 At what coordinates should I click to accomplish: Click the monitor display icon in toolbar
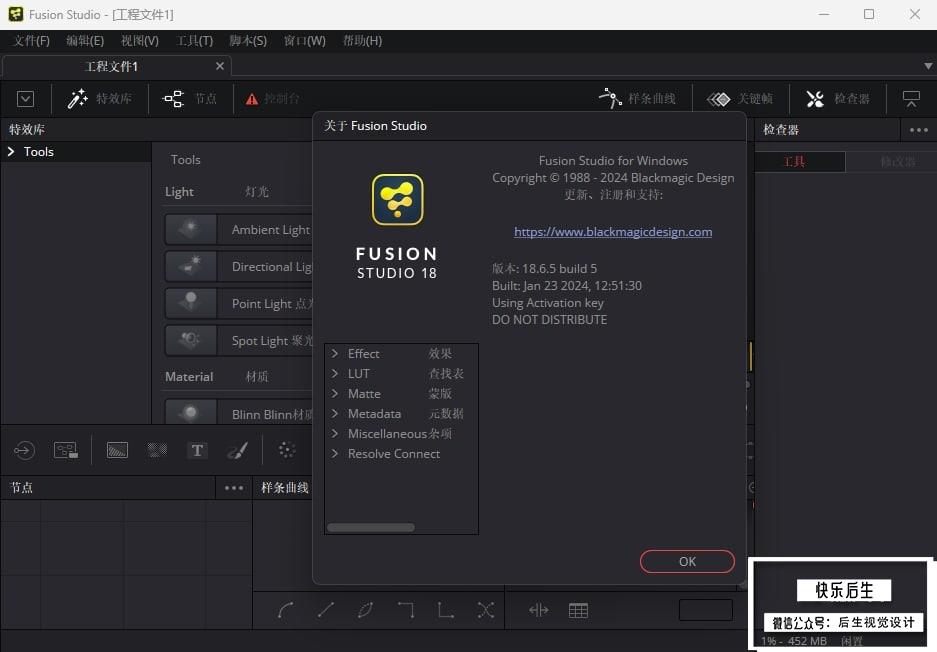click(x=911, y=99)
